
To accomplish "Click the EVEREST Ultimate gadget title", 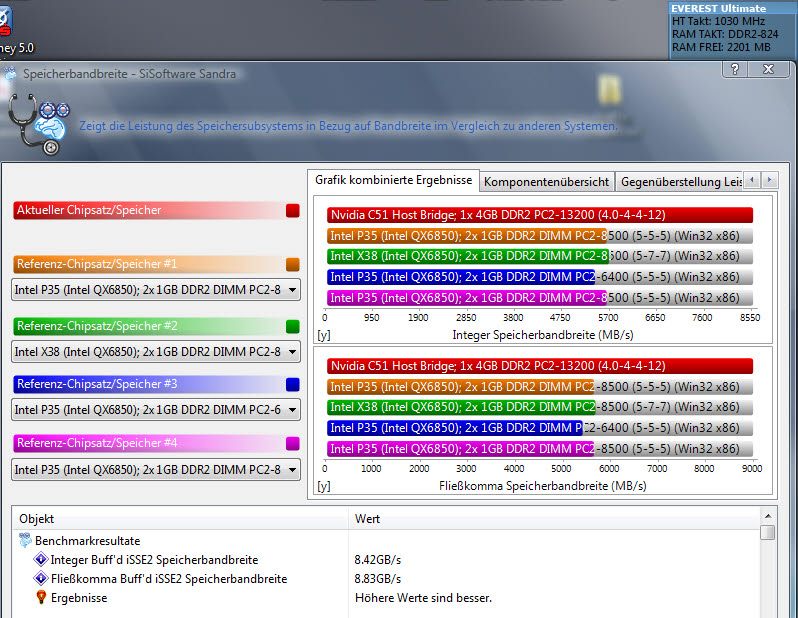I will click(718, 9).
